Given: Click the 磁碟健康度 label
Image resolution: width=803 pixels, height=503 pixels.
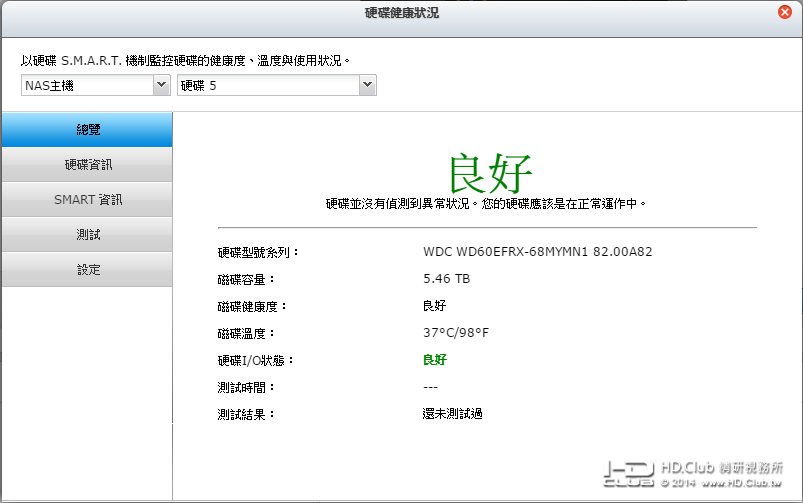Looking at the screenshot, I should 252,306.
